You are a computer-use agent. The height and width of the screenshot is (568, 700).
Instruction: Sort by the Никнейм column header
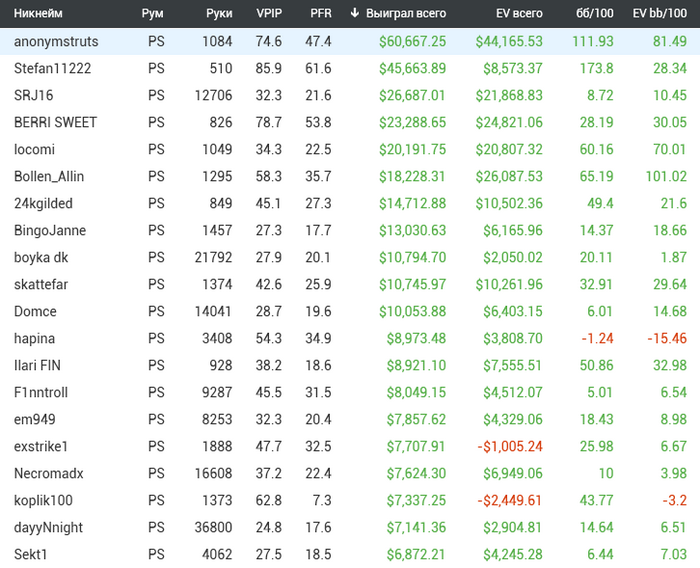[x=38, y=13]
